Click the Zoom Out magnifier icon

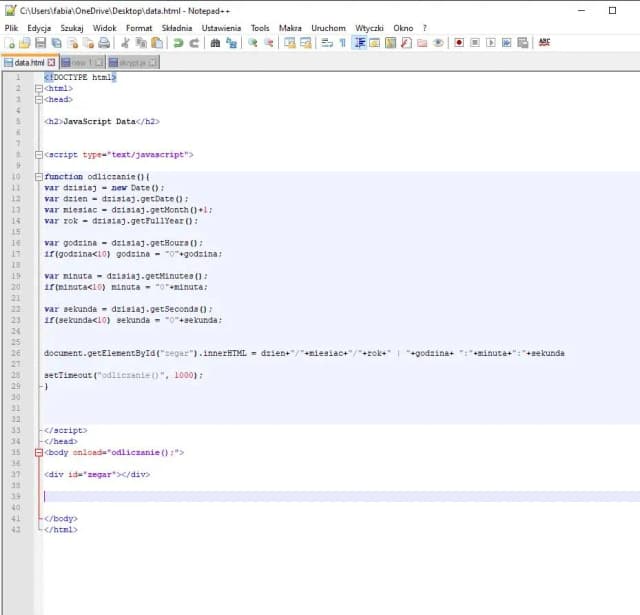pos(269,43)
